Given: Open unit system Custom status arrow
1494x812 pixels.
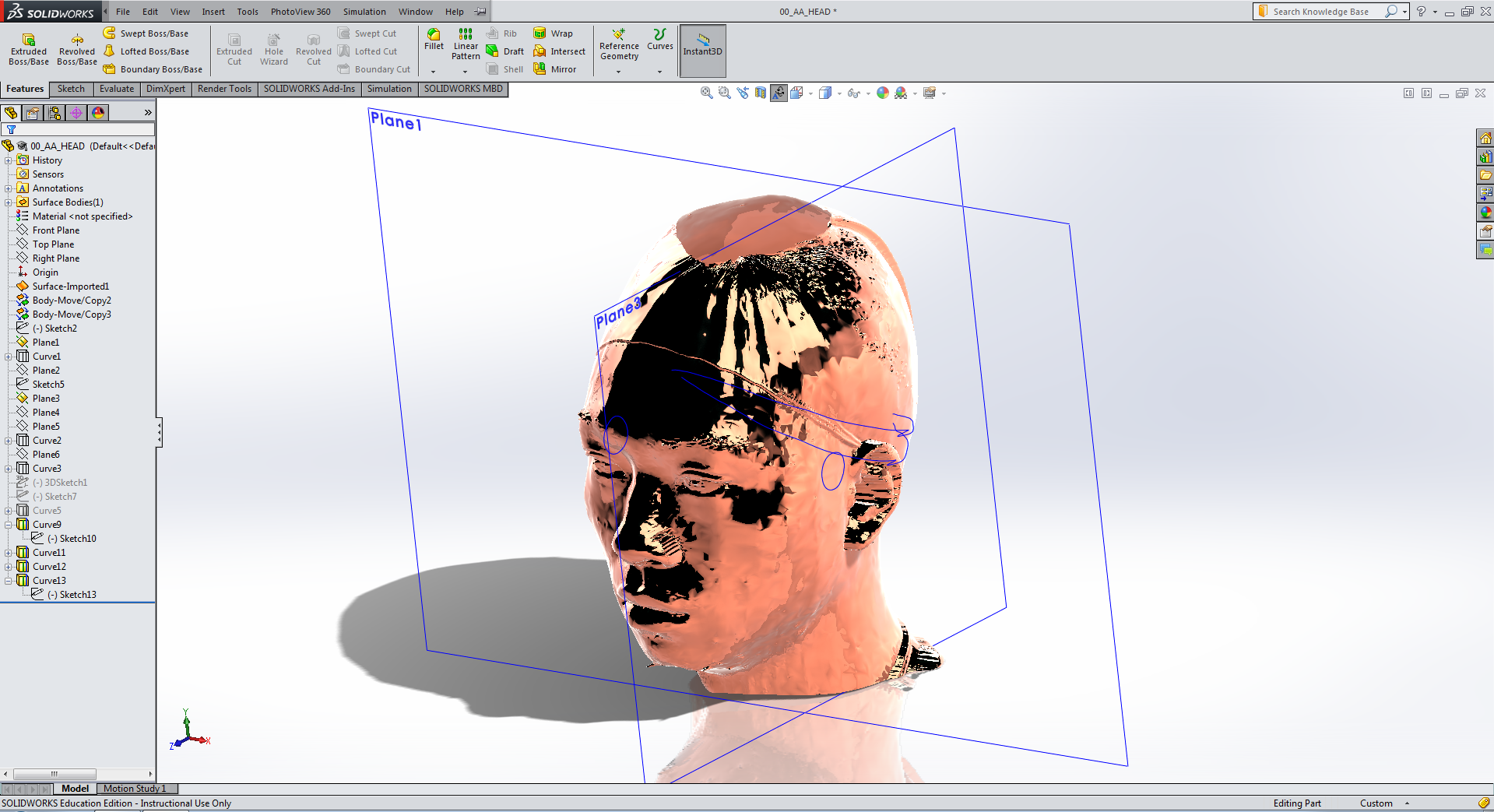Looking at the screenshot, I should [x=1407, y=803].
